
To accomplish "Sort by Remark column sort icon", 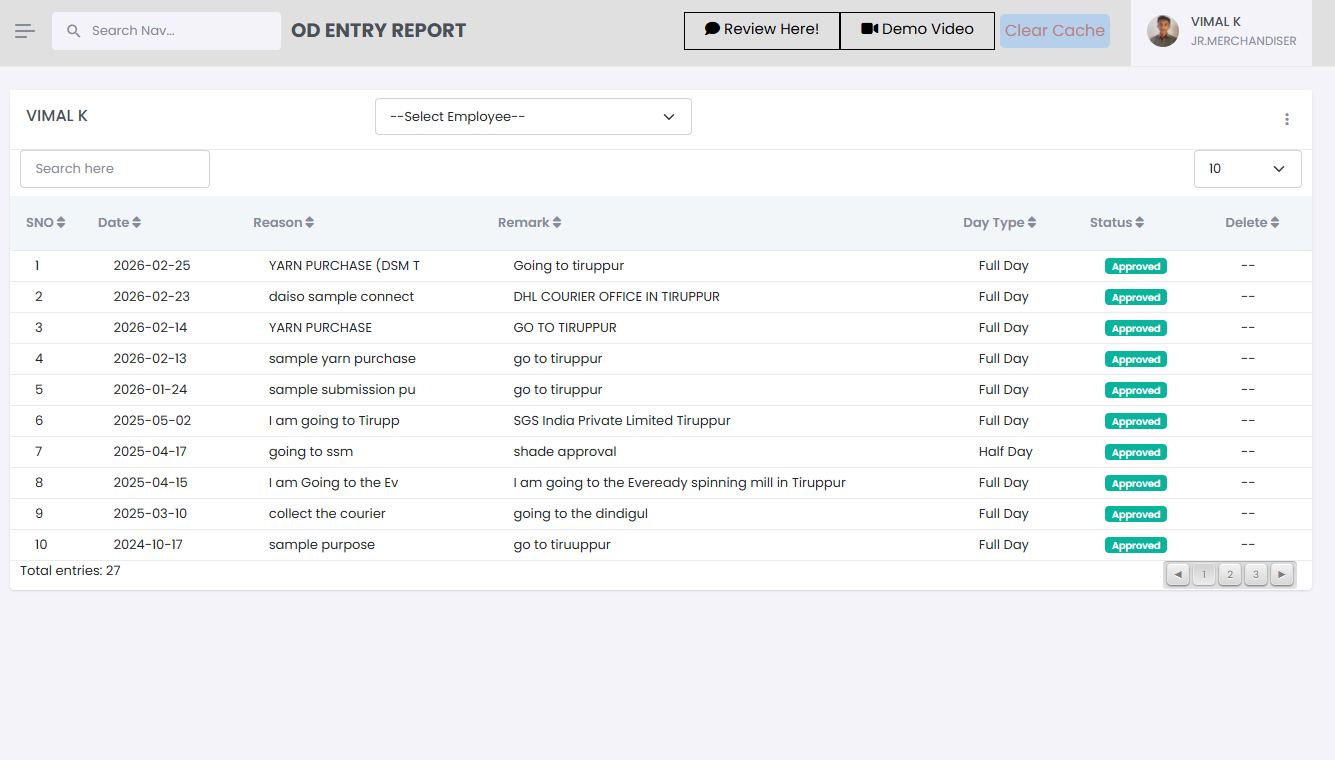I will [557, 223].
